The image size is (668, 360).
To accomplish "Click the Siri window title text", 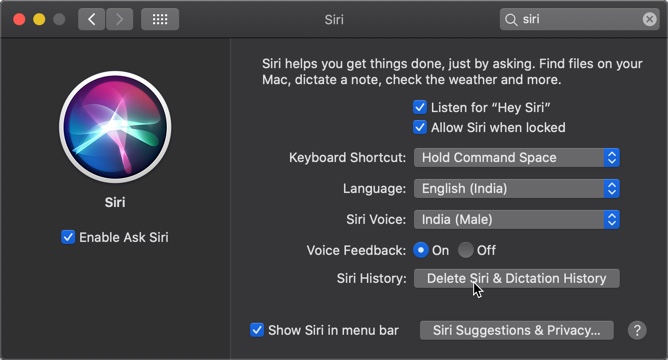I will pyautogui.click(x=334, y=20).
